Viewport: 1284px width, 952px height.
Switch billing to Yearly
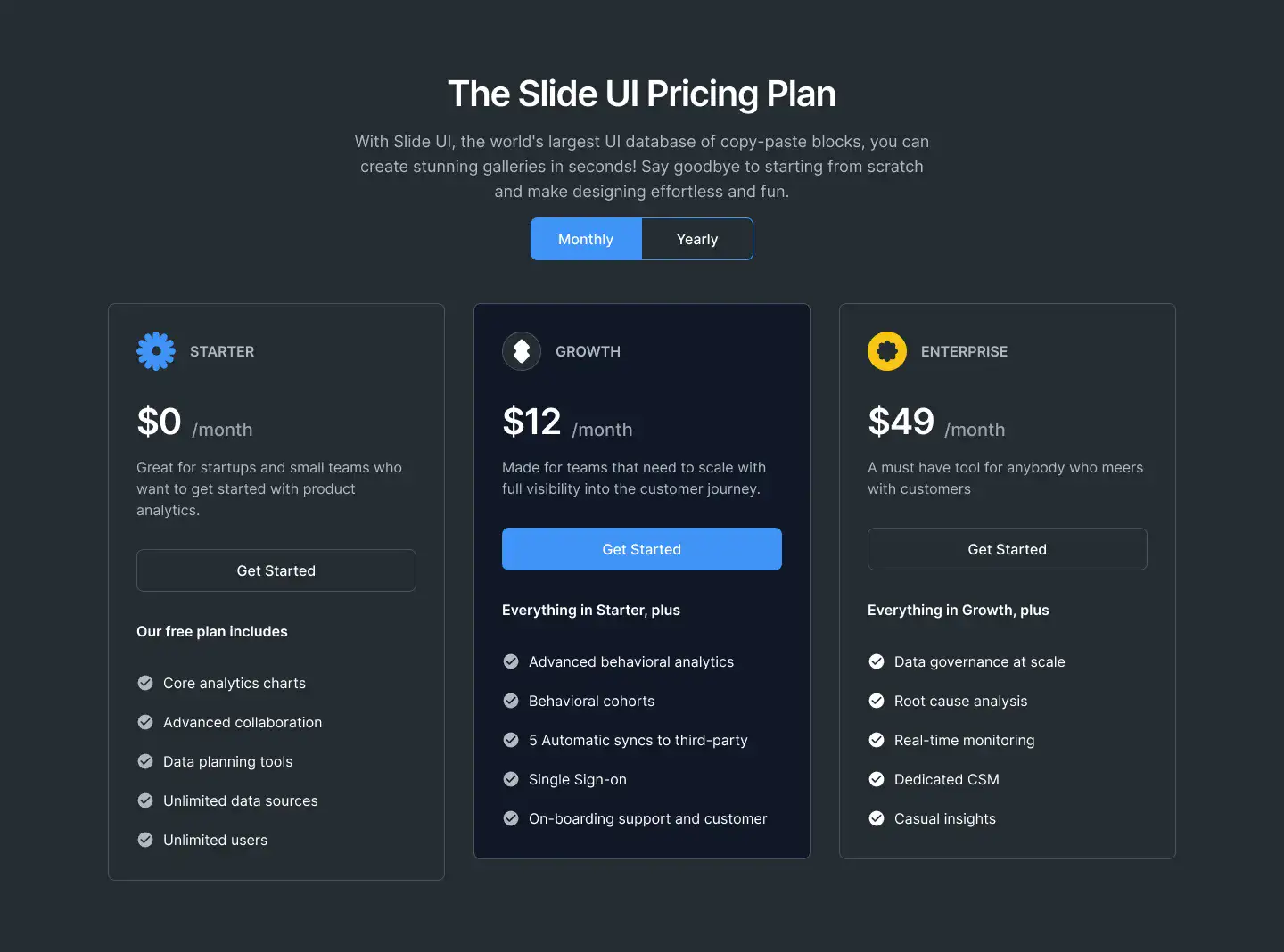coord(697,239)
